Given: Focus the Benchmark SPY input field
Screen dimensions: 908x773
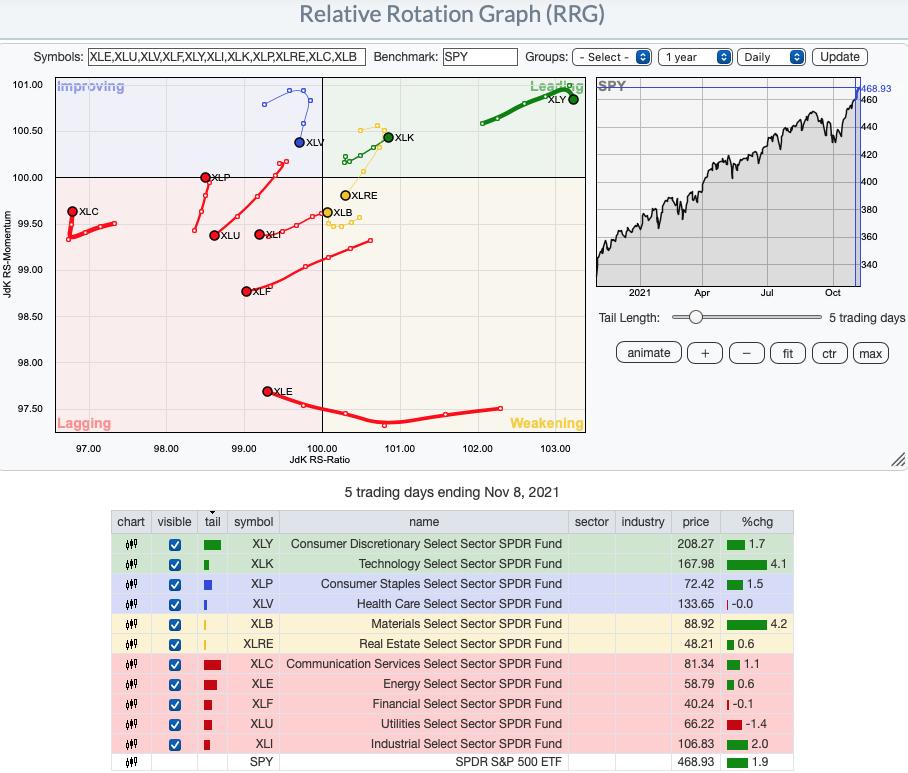Looking at the screenshot, I should [x=480, y=57].
